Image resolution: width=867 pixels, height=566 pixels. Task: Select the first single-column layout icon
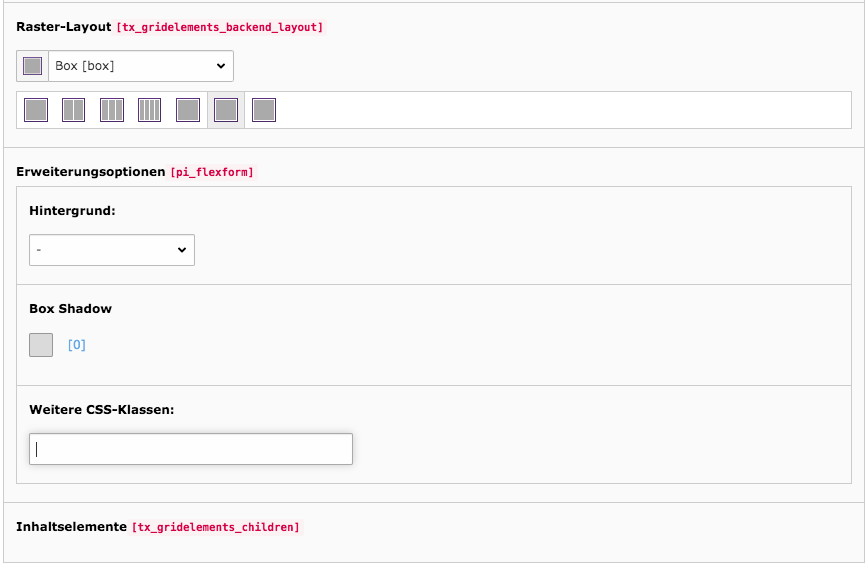tap(36, 110)
